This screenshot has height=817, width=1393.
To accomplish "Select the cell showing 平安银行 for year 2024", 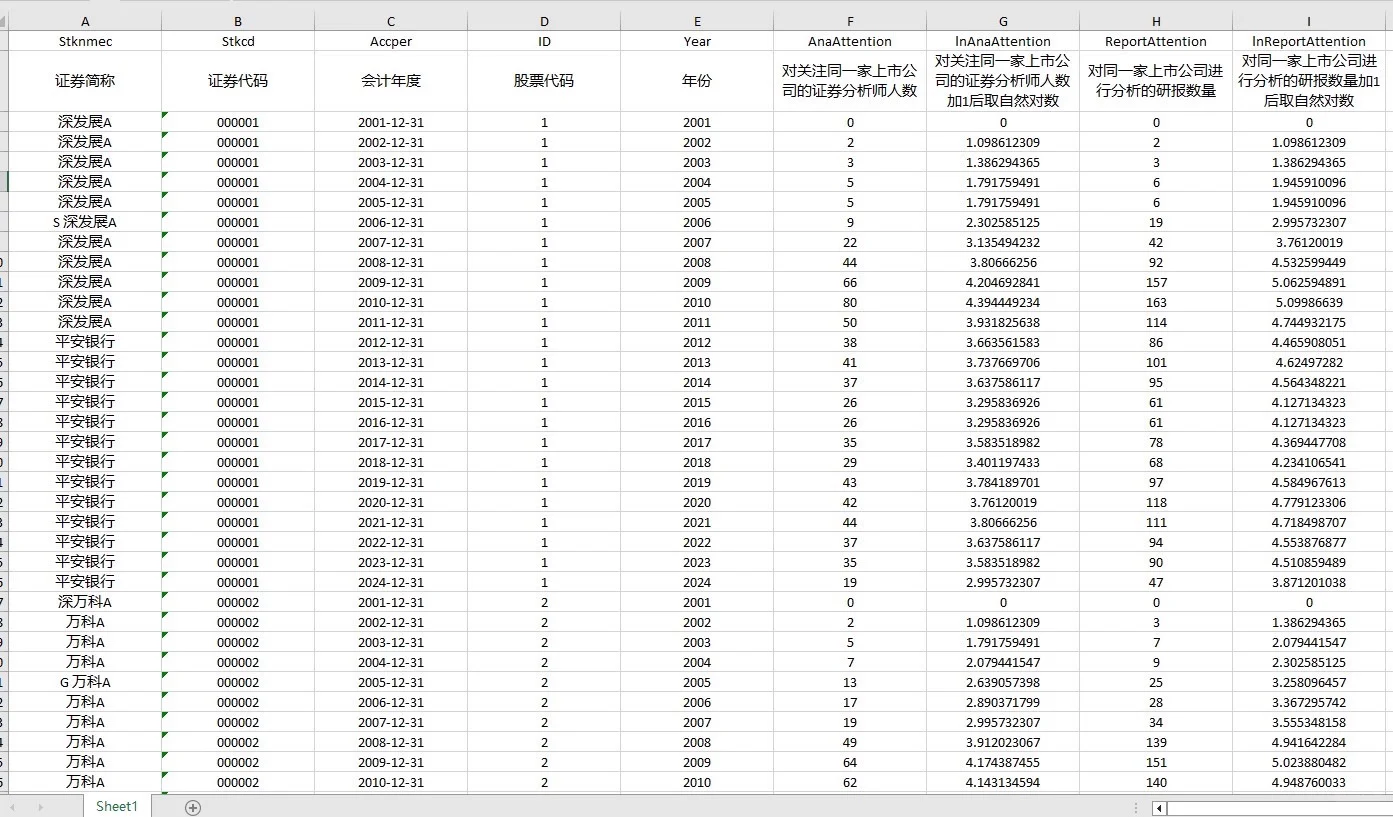I will click(x=85, y=582).
